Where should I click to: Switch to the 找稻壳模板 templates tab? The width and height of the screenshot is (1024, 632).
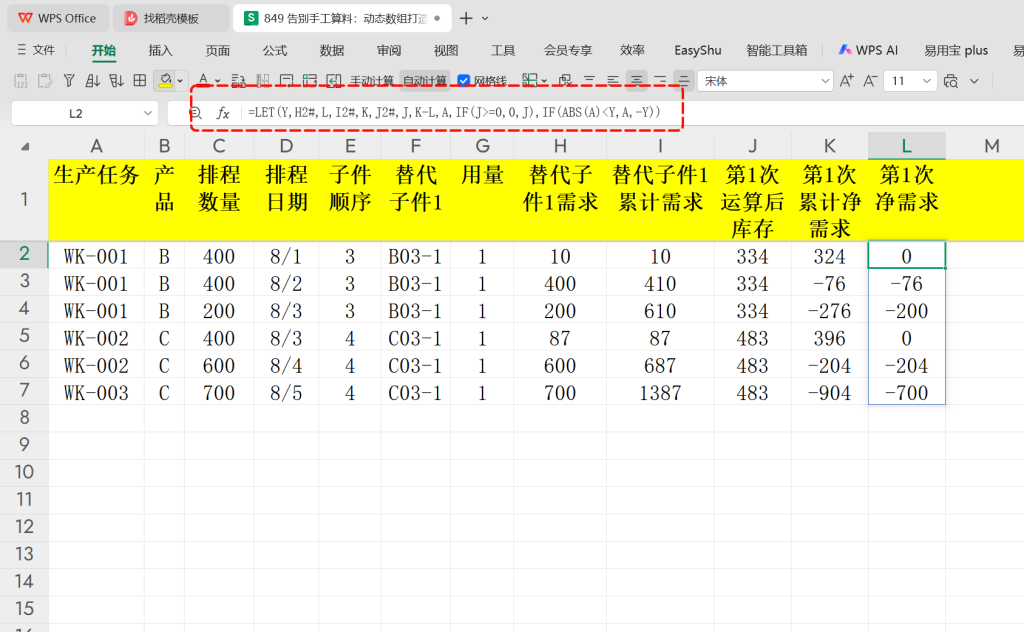point(171,18)
